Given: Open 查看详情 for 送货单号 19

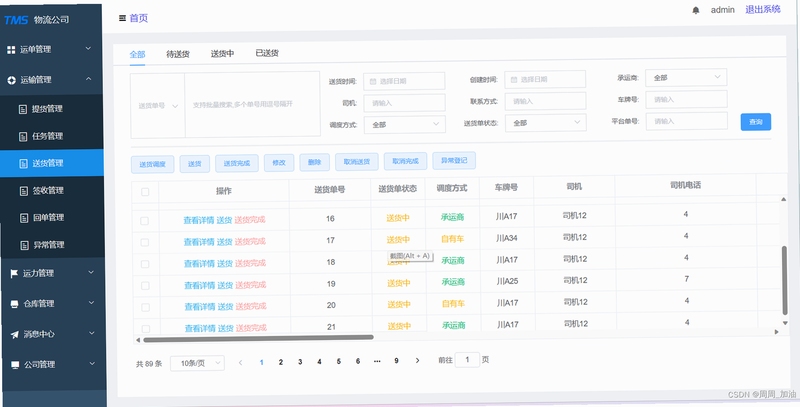Looking at the screenshot, I should [199, 285].
